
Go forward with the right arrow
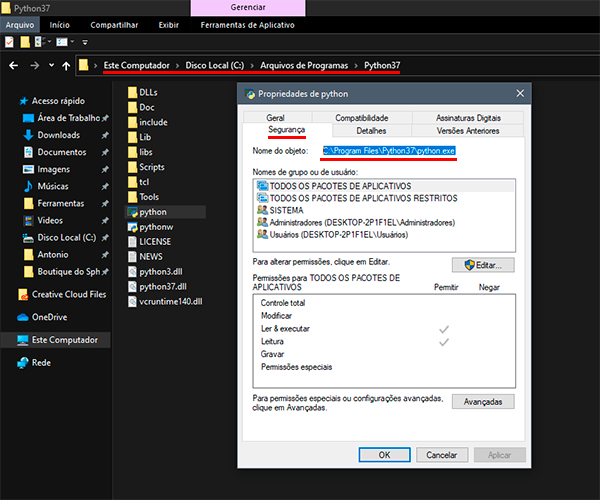pos(34,66)
